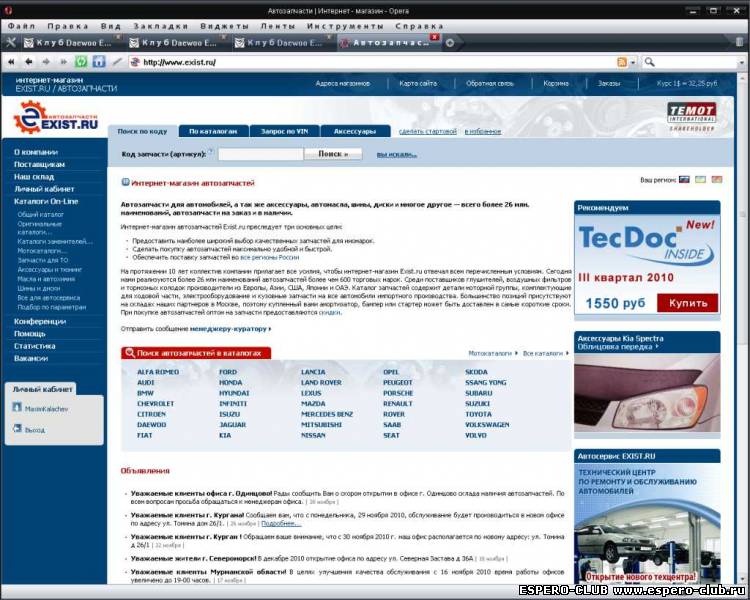Go back with the Back arrow

(29, 62)
